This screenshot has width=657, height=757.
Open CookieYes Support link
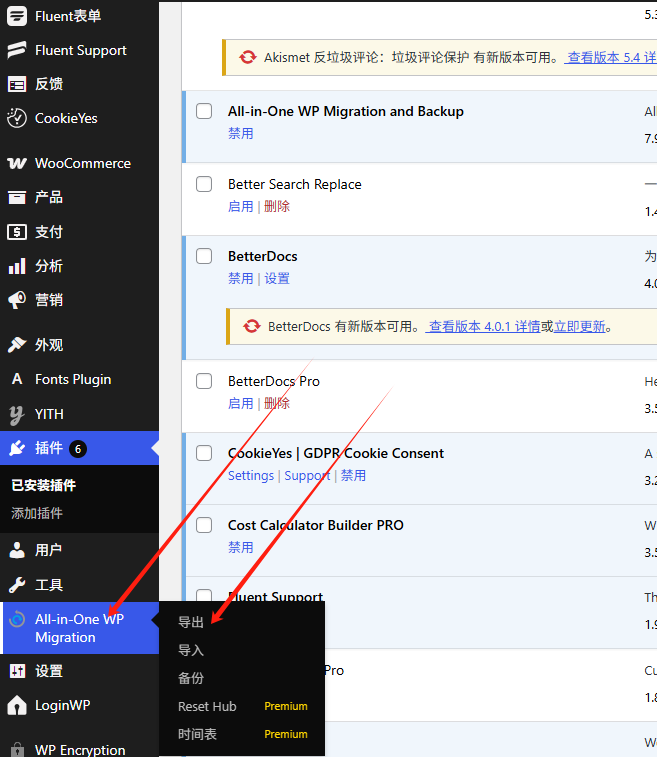point(307,476)
